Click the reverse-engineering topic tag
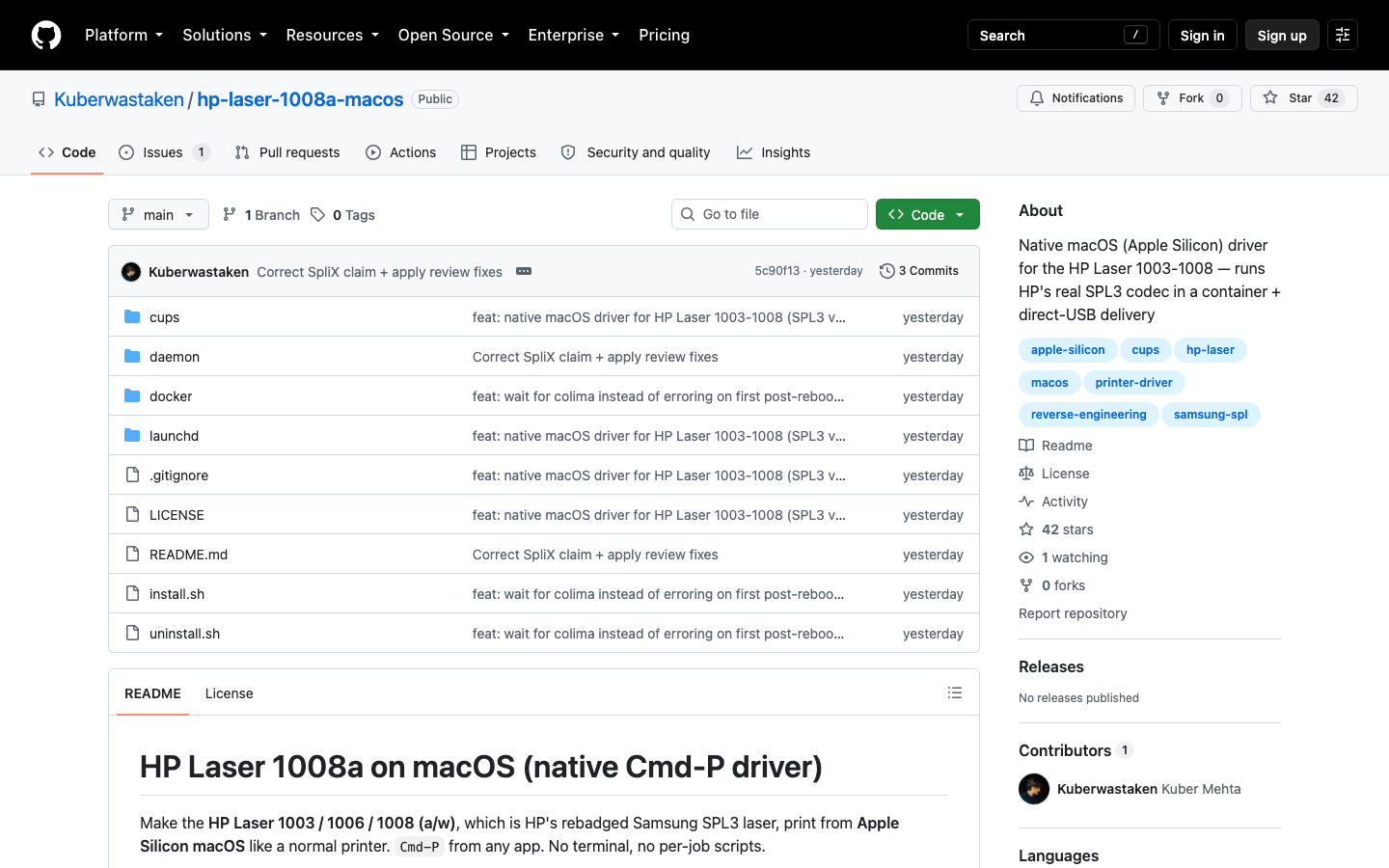The height and width of the screenshot is (868, 1389). [x=1088, y=415]
